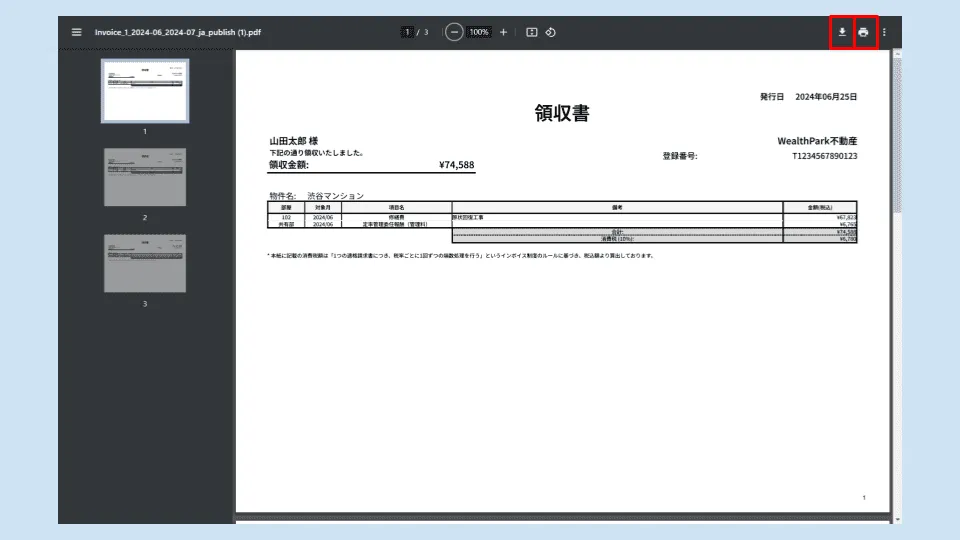Screen dimensions: 960x540
Task: Click the page number input field
Action: tap(407, 32)
